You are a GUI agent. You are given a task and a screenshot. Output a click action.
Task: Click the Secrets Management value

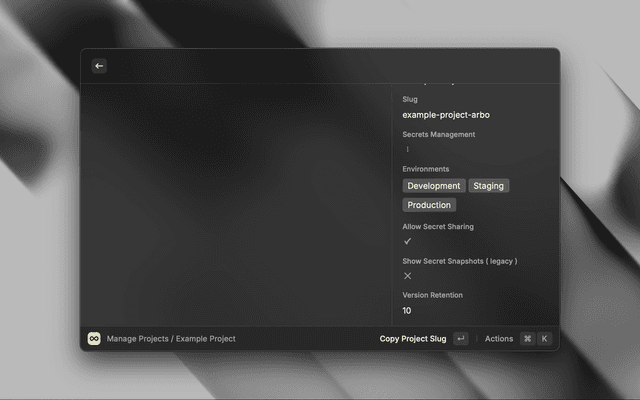407,149
